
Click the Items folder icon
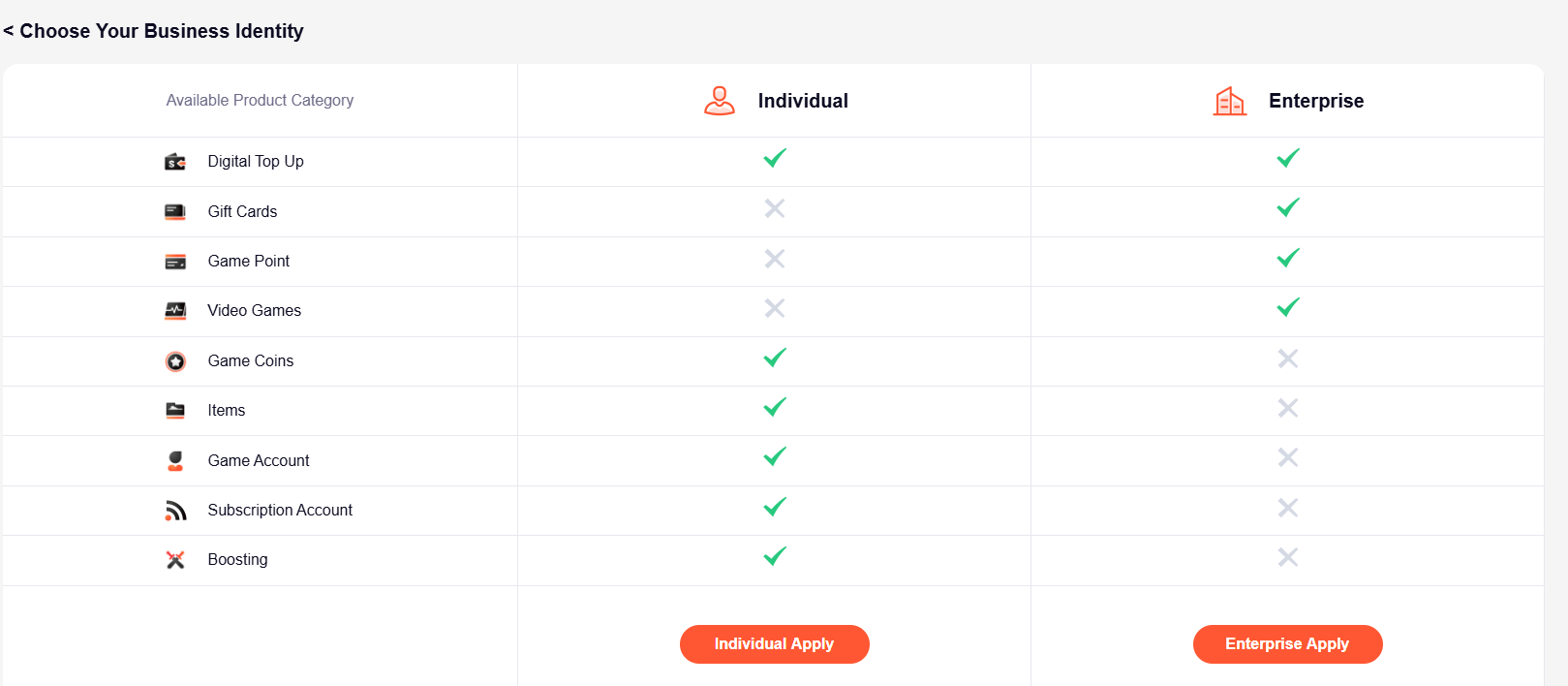point(175,411)
